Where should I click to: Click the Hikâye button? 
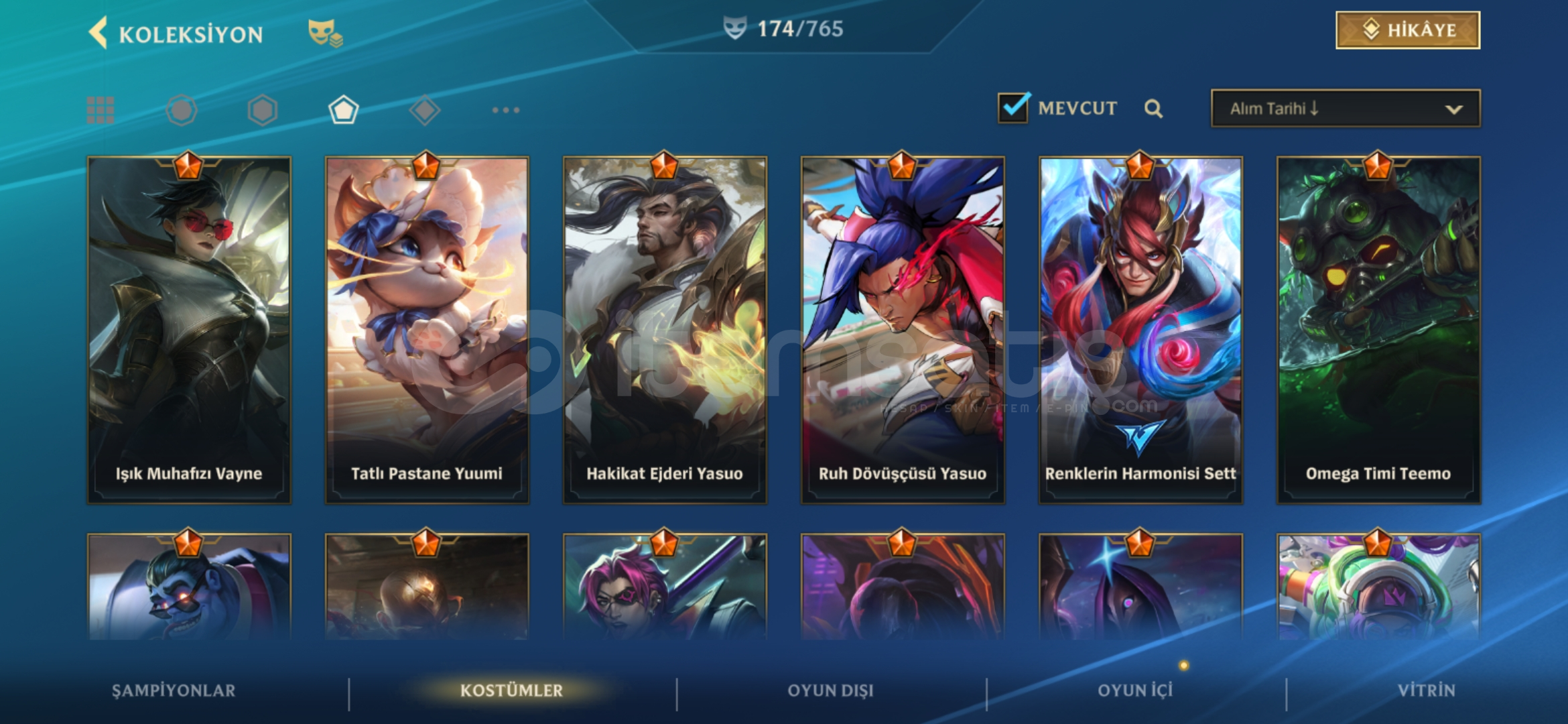coord(1408,30)
